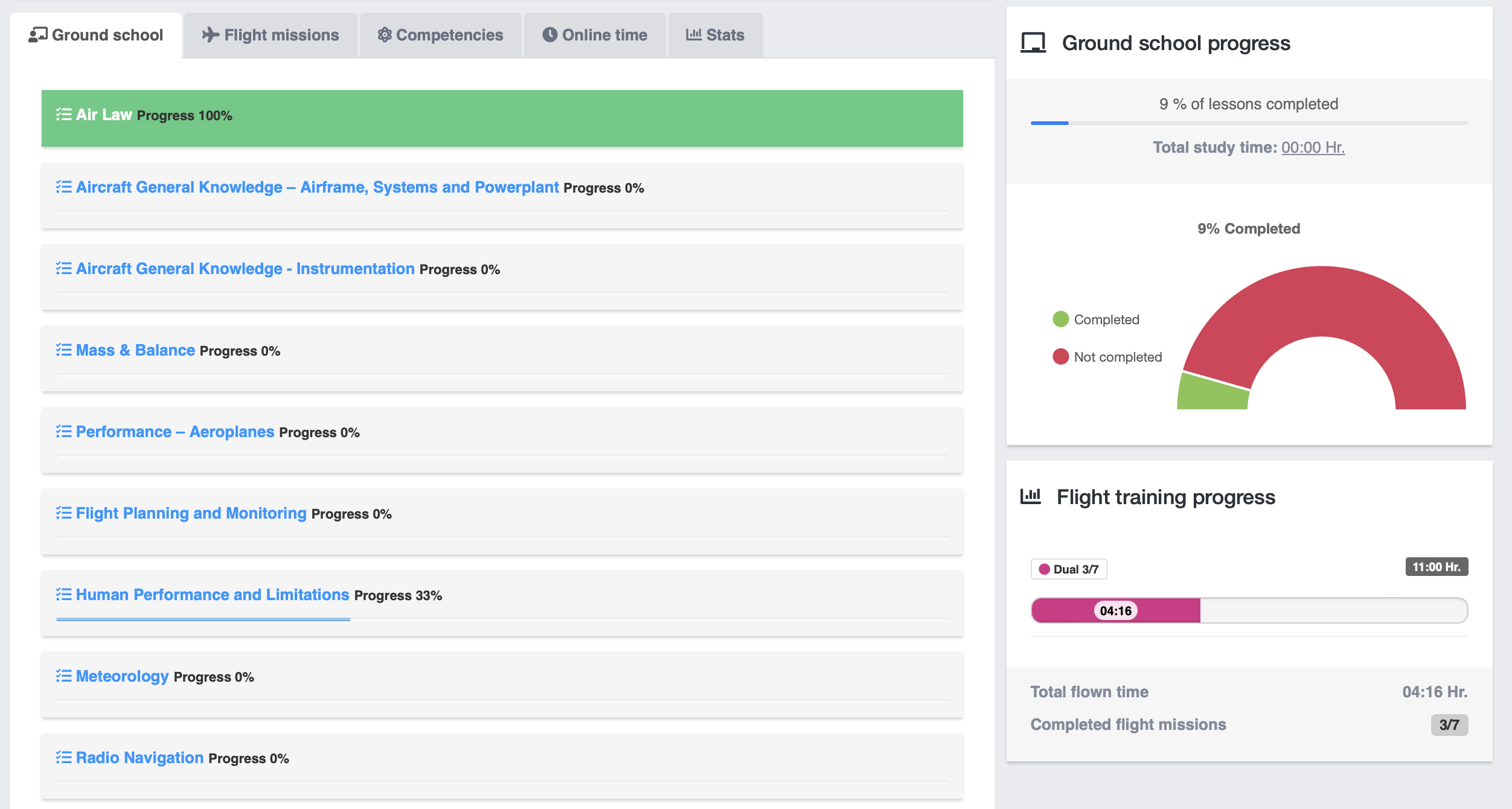Open the Competencies tab
The height and width of the screenshot is (809, 1512).
[440, 35]
